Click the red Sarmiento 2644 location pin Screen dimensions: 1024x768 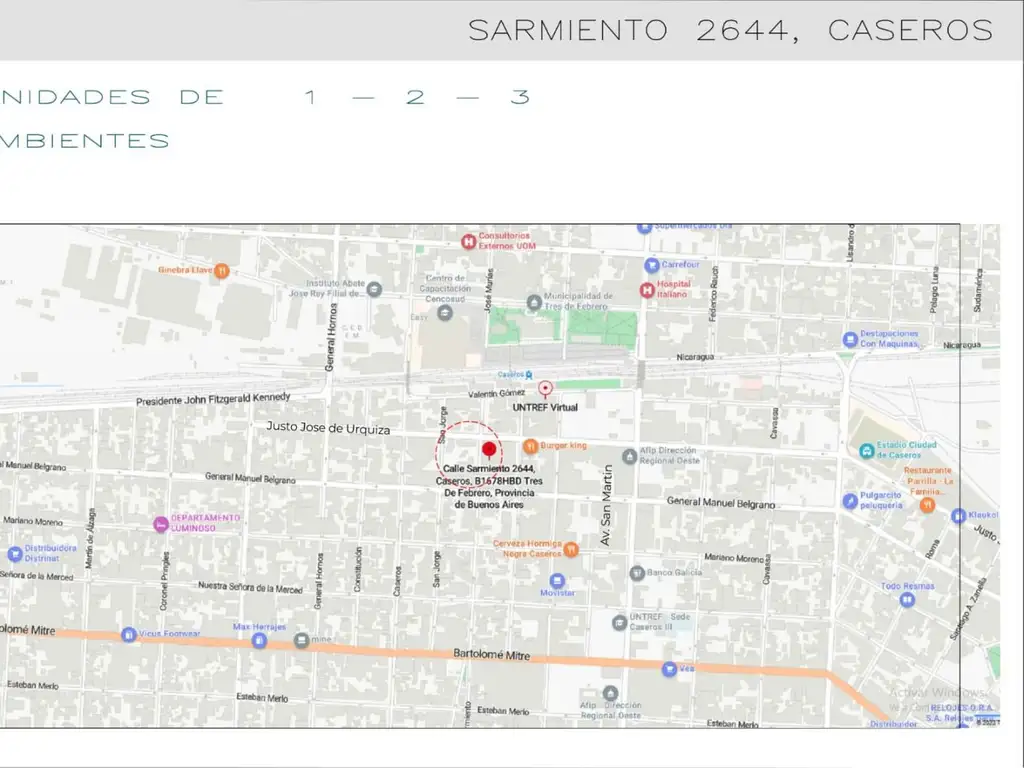point(489,451)
